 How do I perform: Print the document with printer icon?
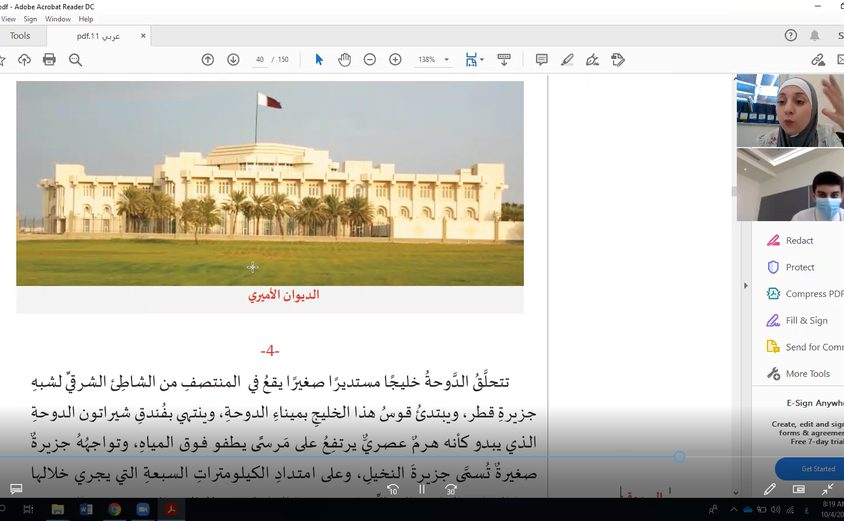49,60
